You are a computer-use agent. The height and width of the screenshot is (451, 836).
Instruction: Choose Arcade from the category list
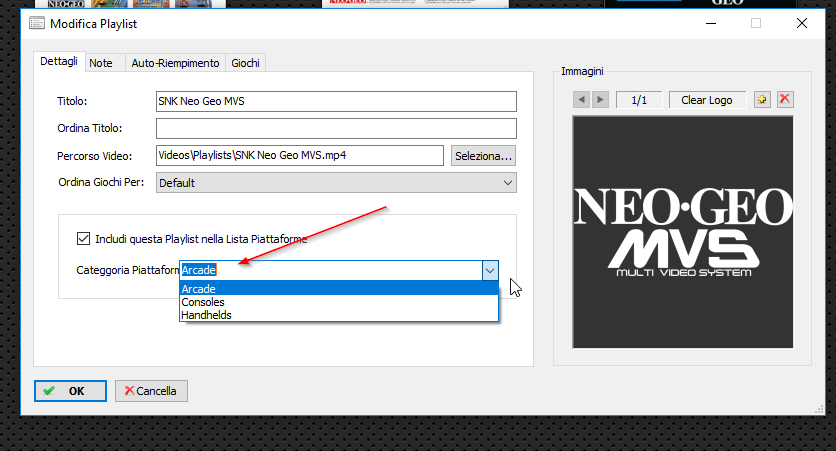[339, 288]
